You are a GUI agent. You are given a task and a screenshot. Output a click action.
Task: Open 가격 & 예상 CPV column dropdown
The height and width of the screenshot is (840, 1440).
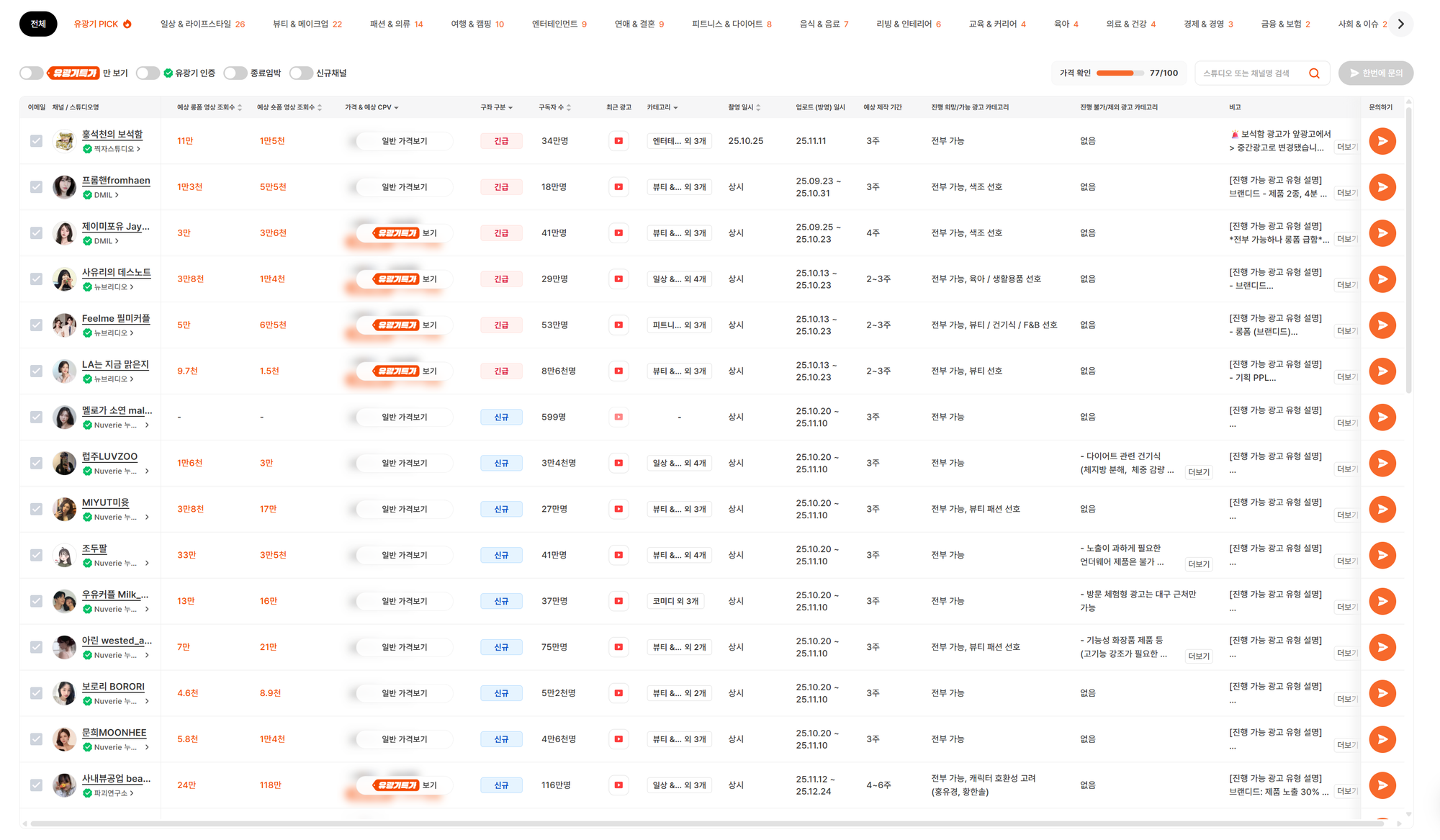click(x=372, y=107)
